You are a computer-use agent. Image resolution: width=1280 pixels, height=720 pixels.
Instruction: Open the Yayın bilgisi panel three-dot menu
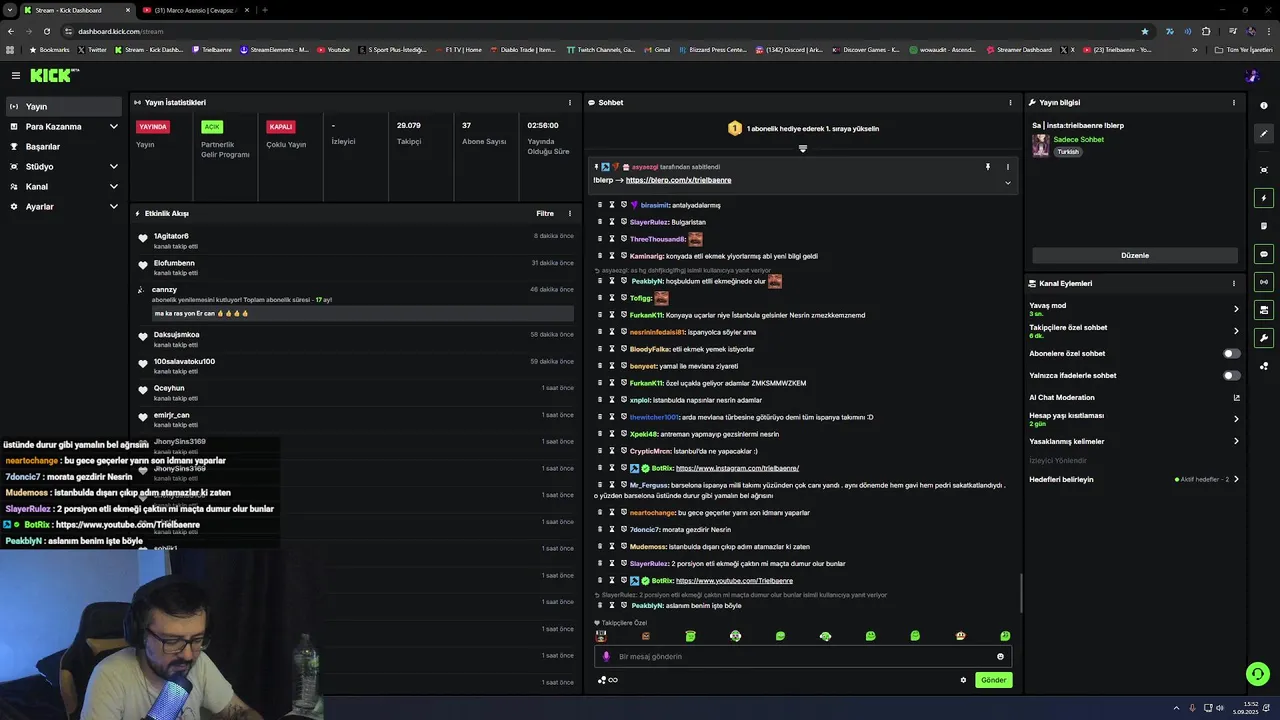click(1234, 102)
